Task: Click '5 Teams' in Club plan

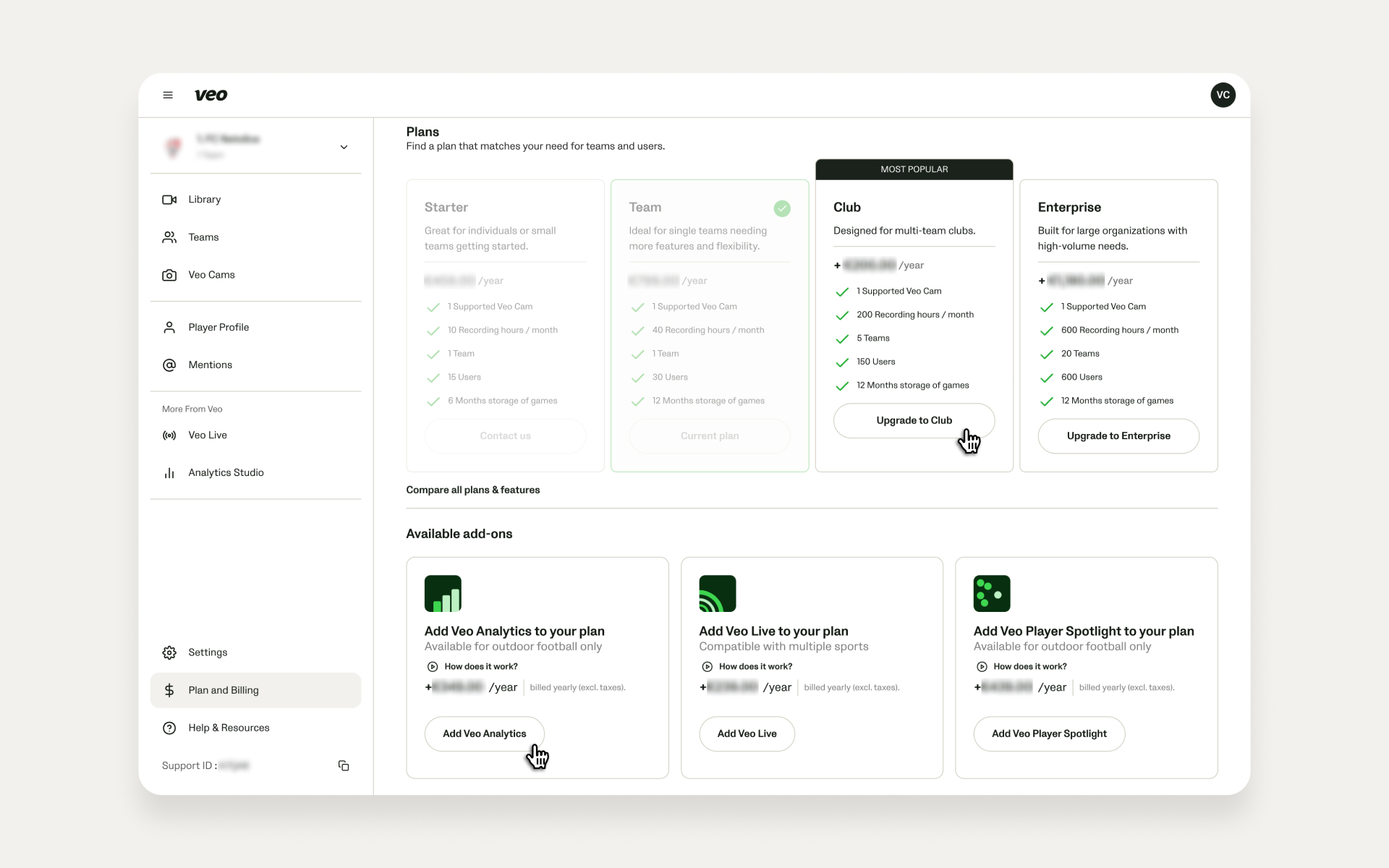Action: tap(873, 338)
